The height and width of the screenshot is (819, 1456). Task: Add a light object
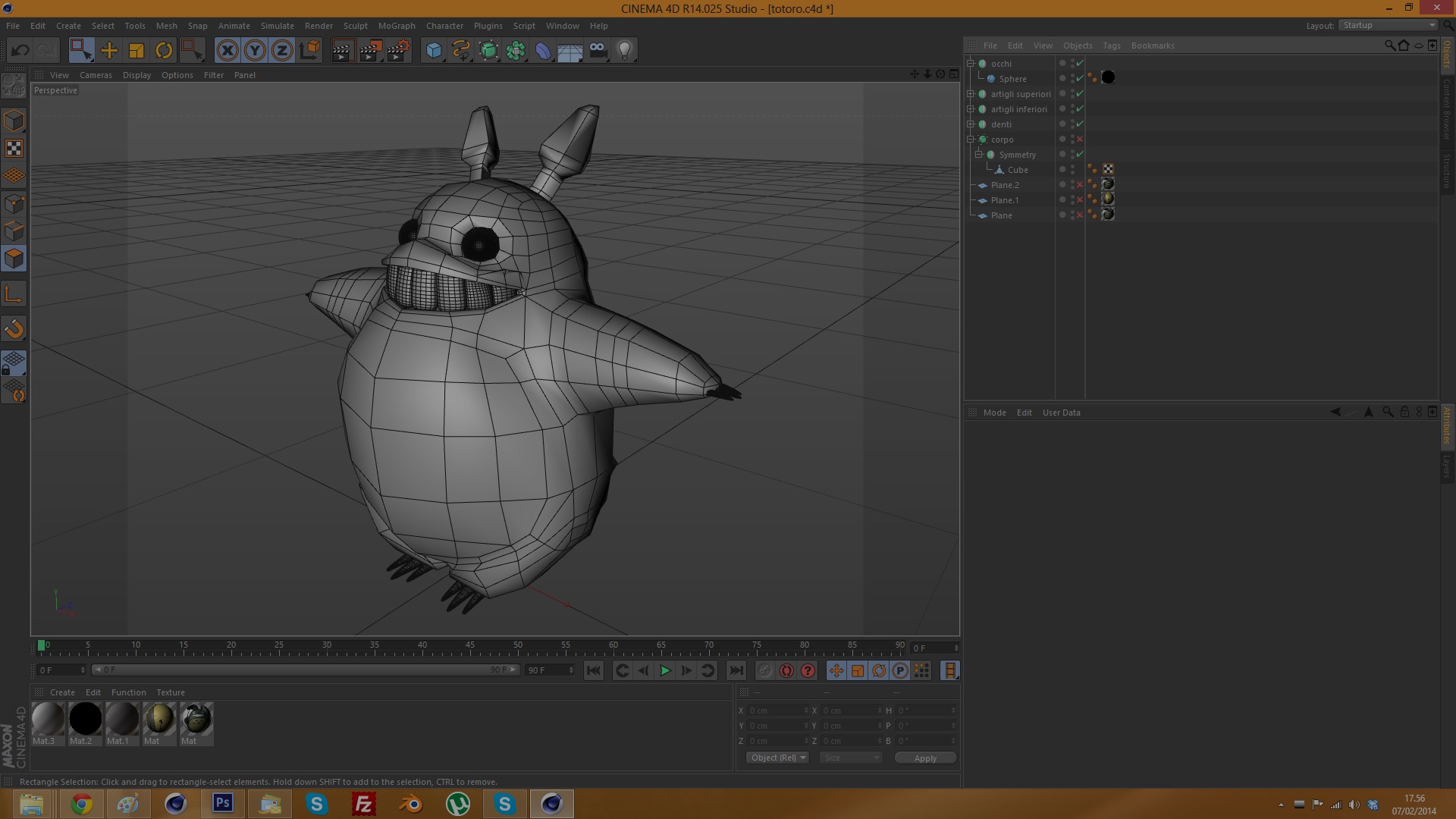click(625, 51)
